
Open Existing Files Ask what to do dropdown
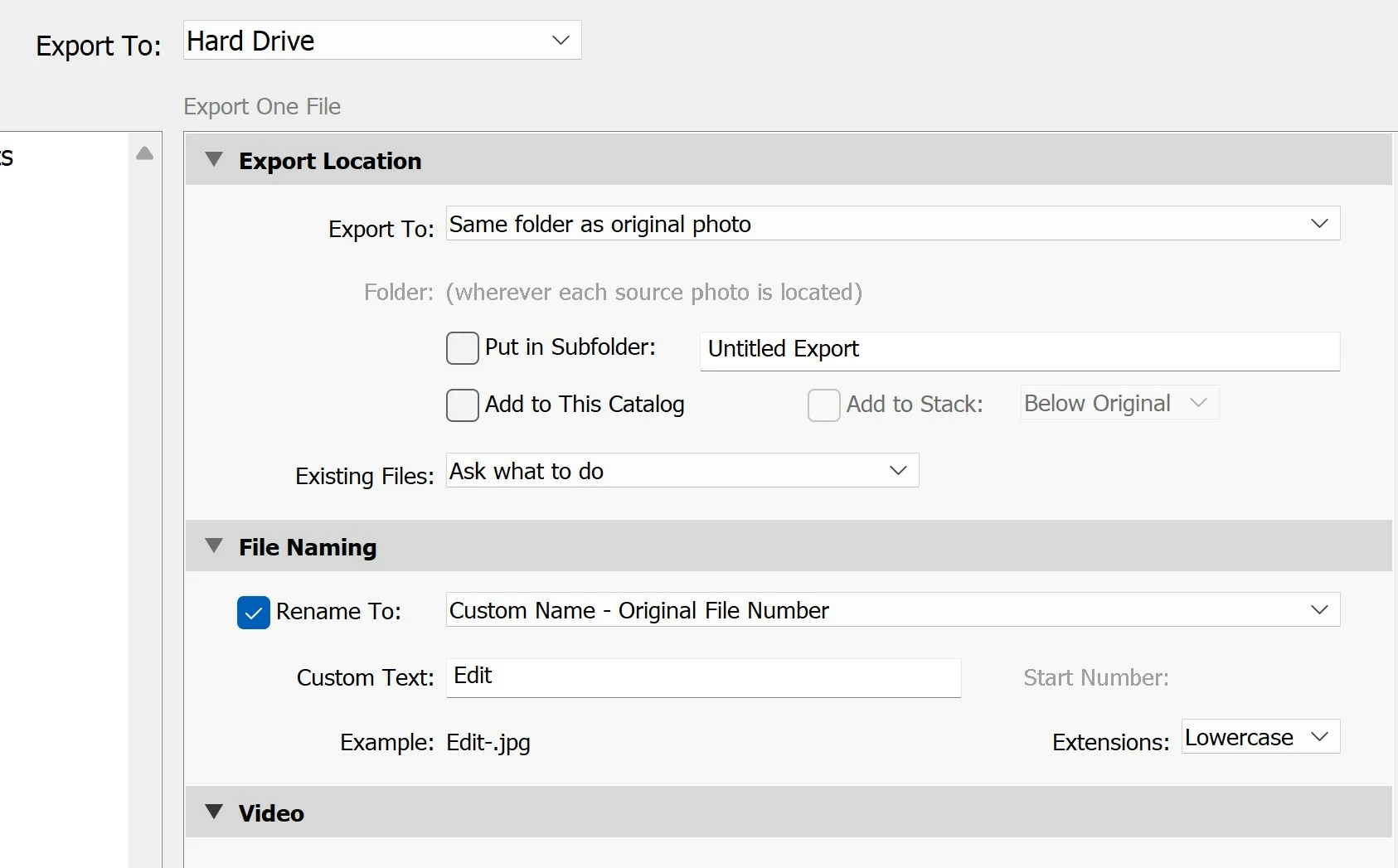(x=682, y=471)
